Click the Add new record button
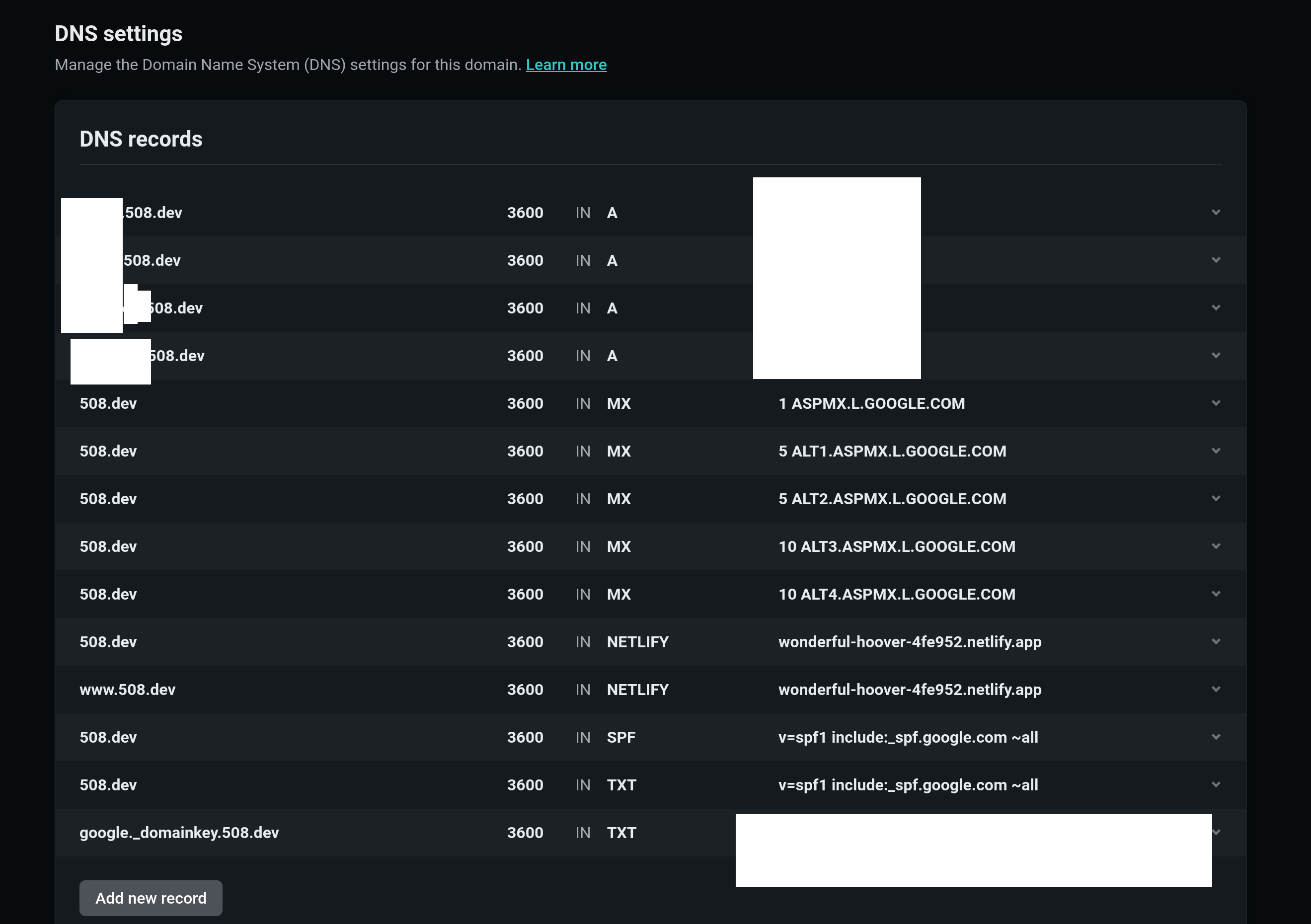1311x924 pixels. pyautogui.click(x=151, y=898)
